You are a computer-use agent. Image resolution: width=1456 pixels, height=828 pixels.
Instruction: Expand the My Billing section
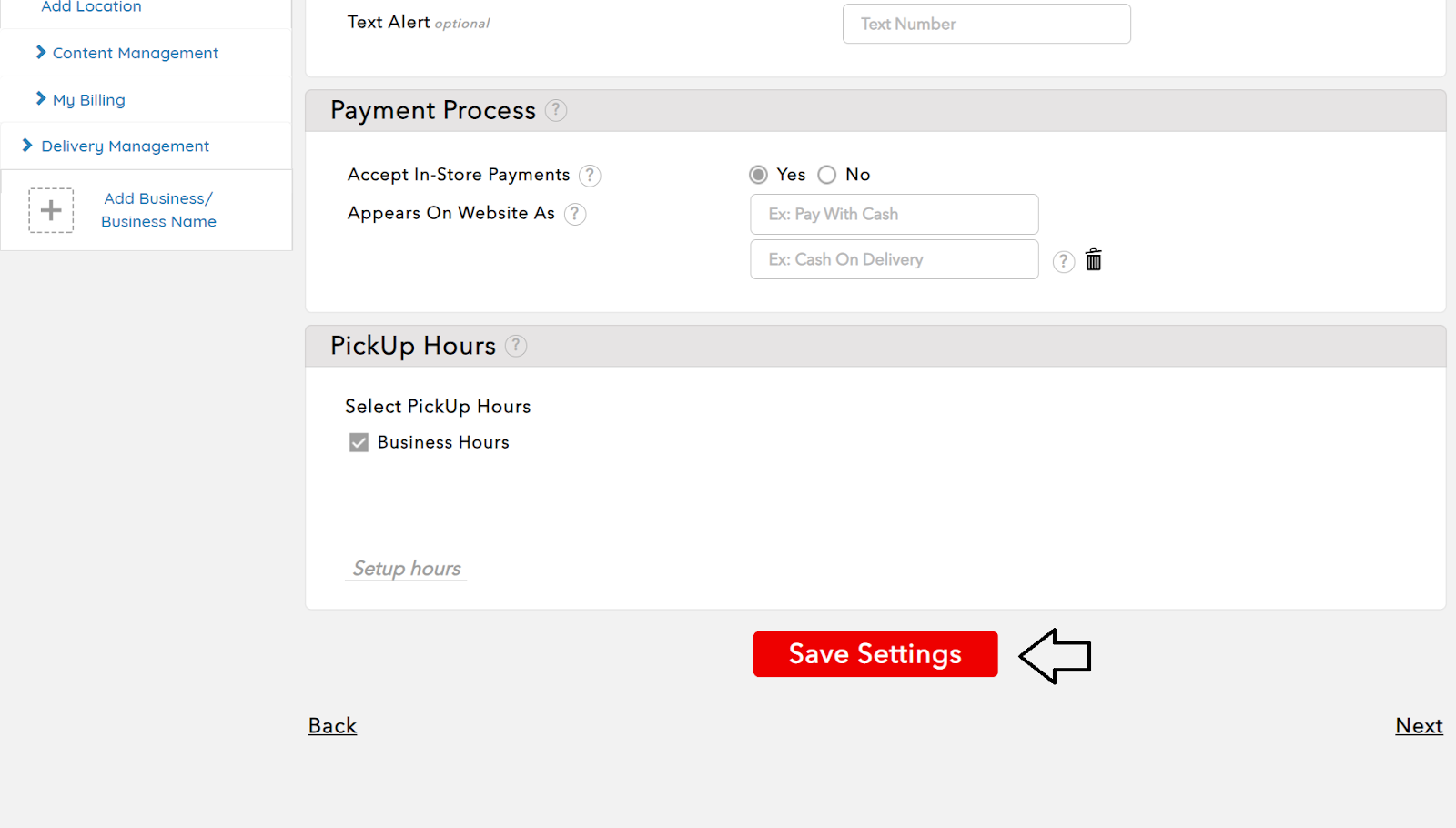point(88,100)
